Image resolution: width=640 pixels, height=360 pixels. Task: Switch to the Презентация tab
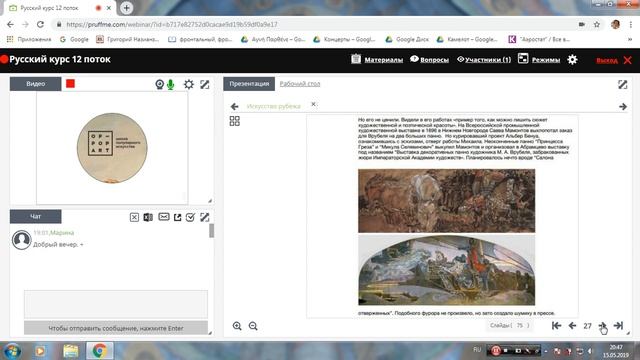(x=249, y=84)
